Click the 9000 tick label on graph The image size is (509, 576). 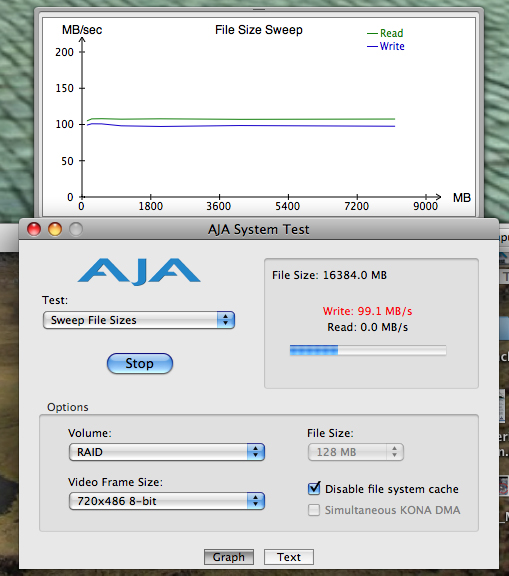point(425,206)
